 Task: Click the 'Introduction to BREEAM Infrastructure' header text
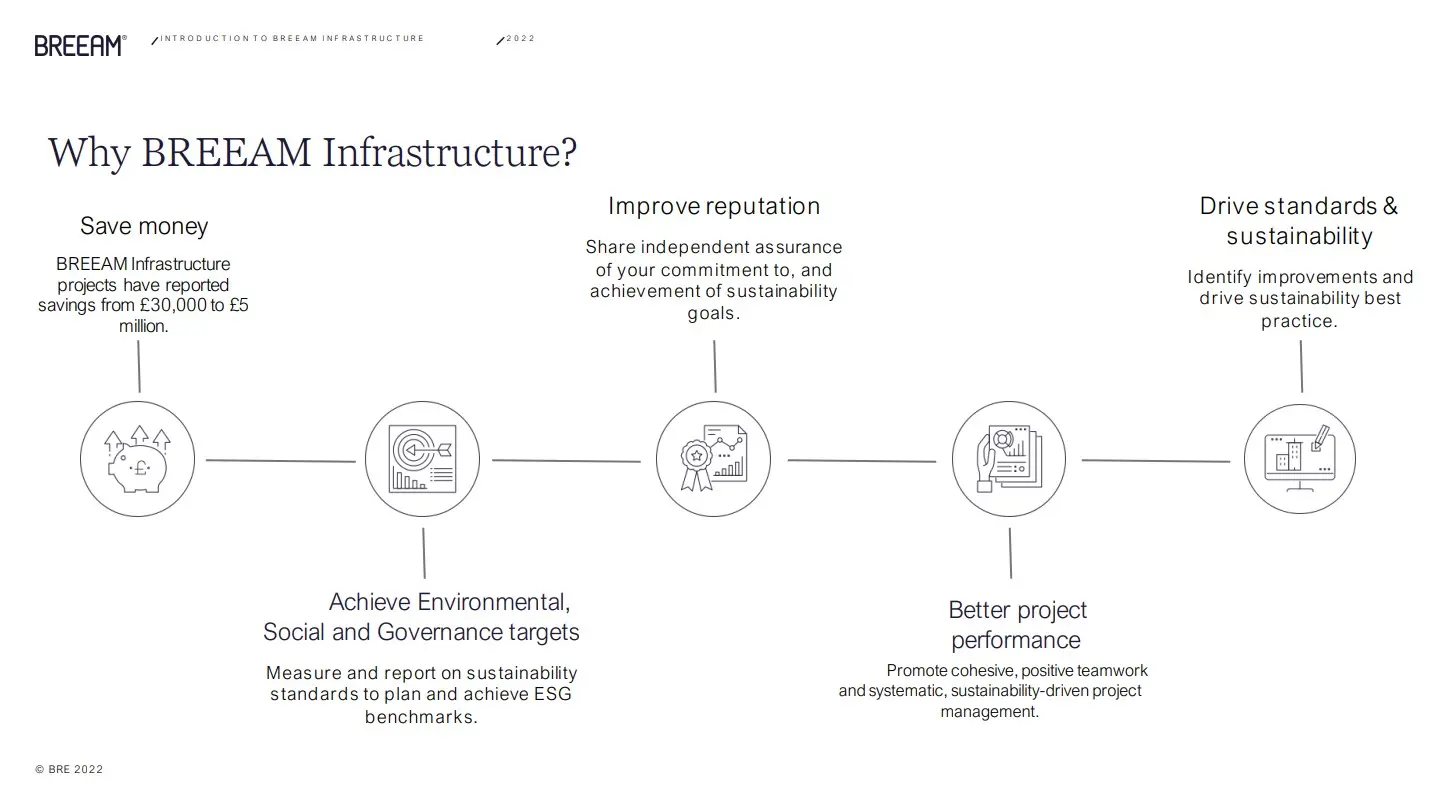pyautogui.click(x=292, y=39)
